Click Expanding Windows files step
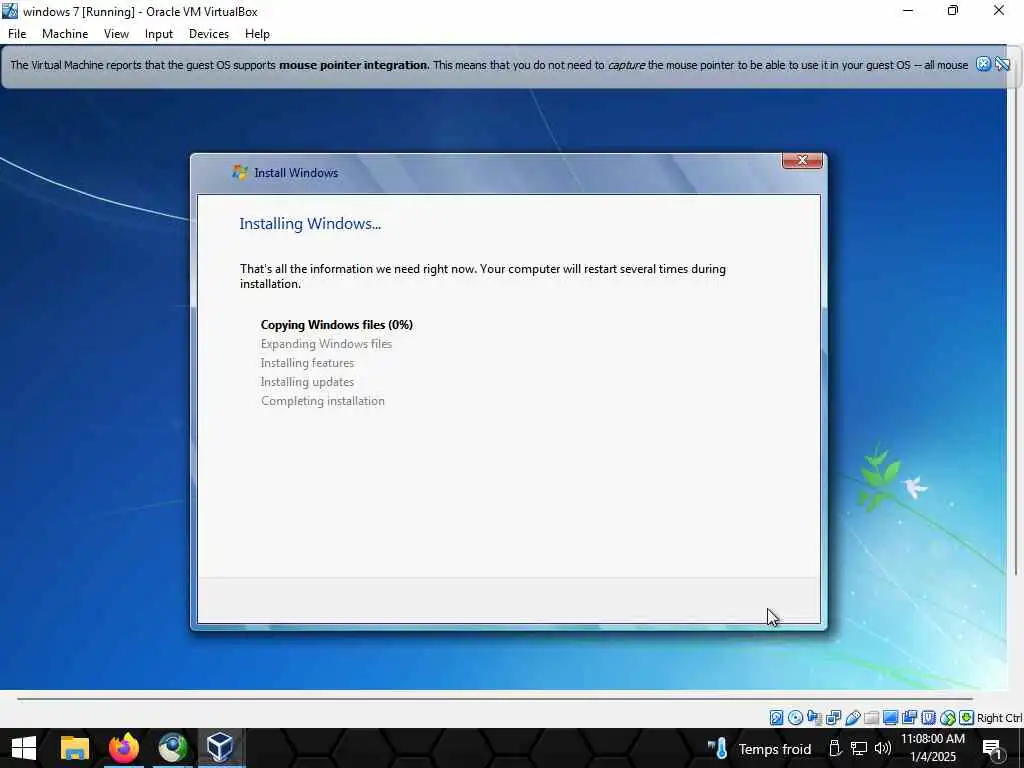 tap(326, 344)
